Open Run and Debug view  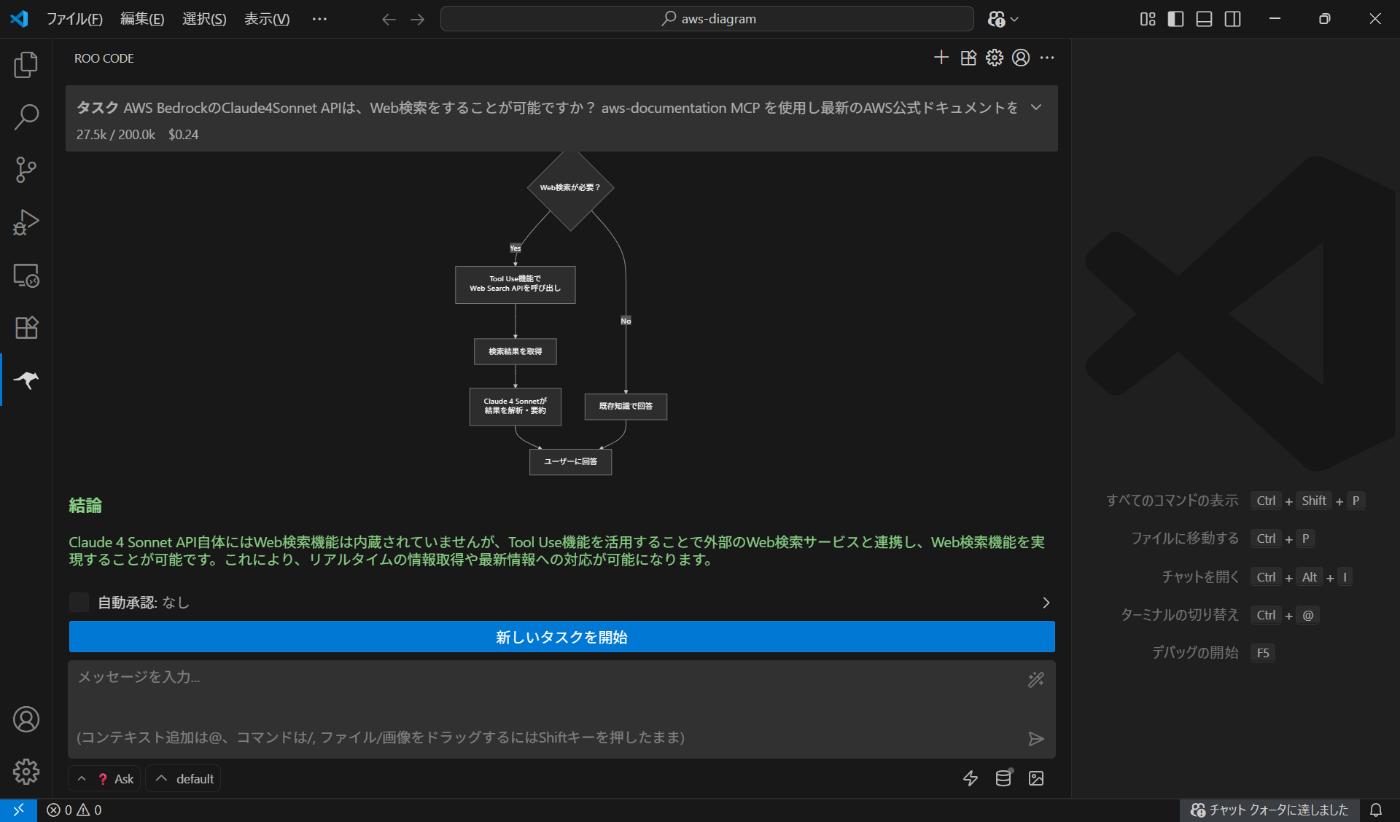(x=26, y=222)
